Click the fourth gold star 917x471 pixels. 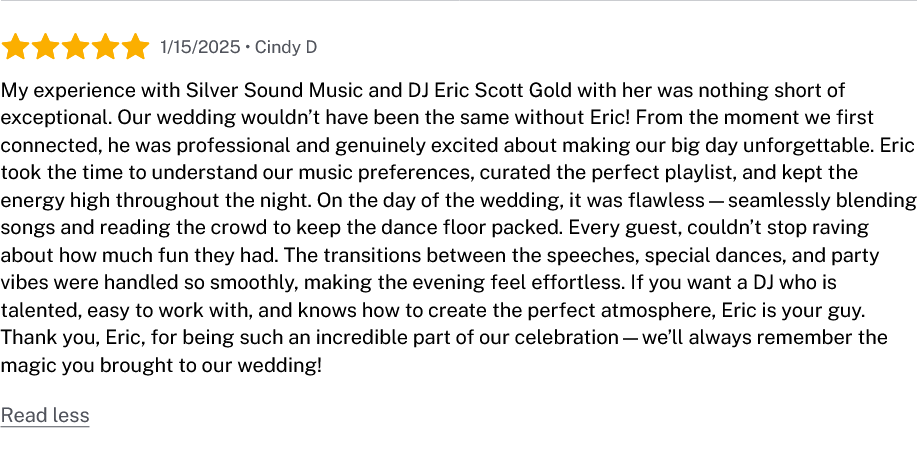click(x=105, y=47)
